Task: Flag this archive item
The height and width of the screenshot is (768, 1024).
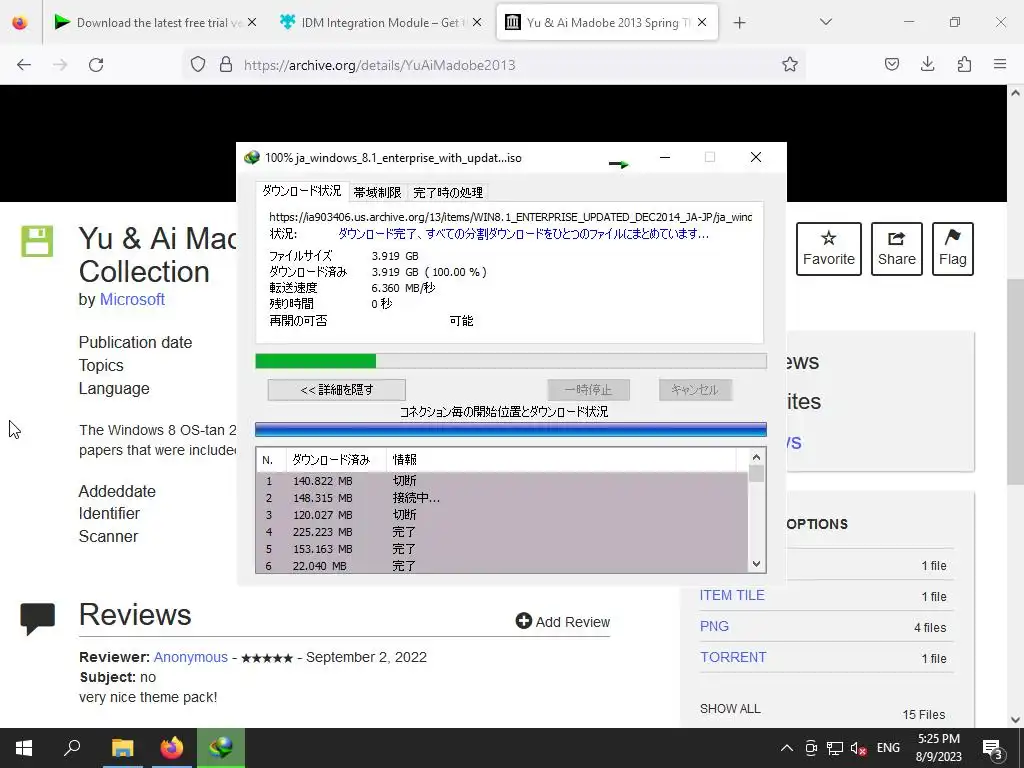Action: (953, 249)
